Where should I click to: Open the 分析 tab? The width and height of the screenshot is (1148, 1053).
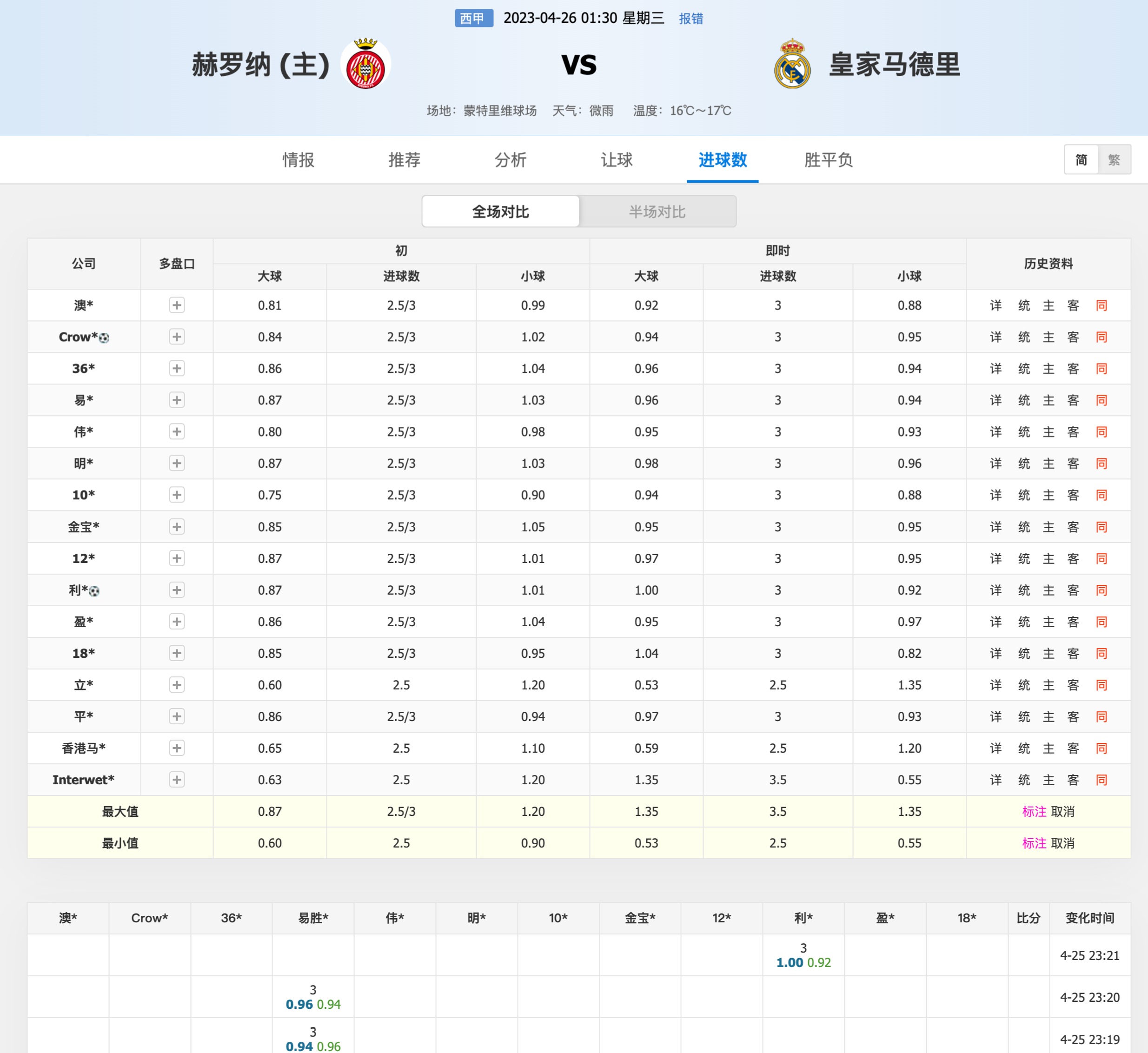coord(510,160)
